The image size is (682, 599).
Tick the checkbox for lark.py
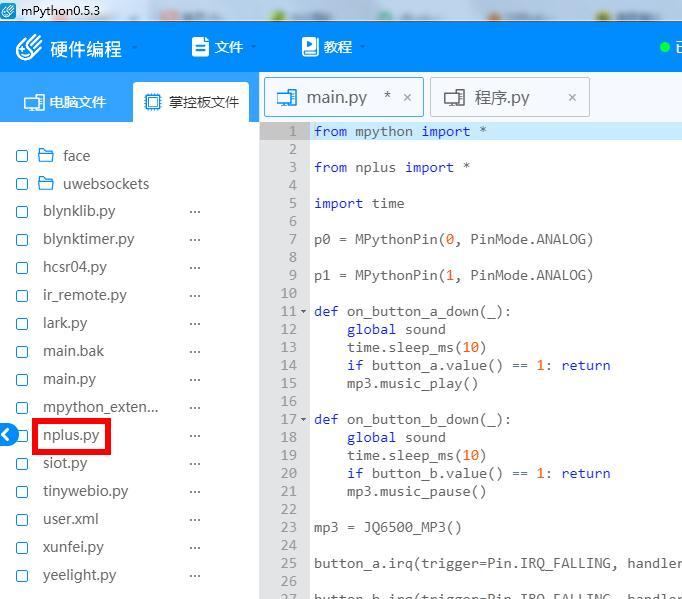[22, 324]
